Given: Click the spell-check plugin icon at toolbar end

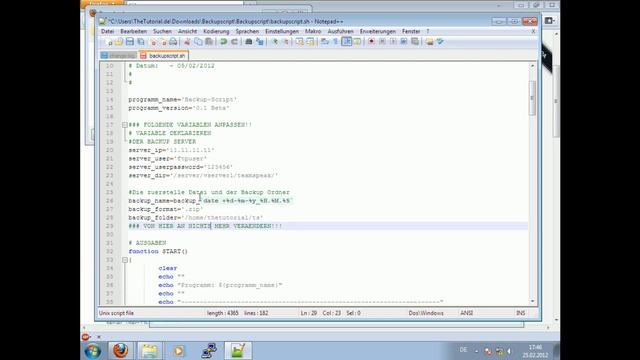Looking at the screenshot, I should pyautogui.click(x=440, y=42).
